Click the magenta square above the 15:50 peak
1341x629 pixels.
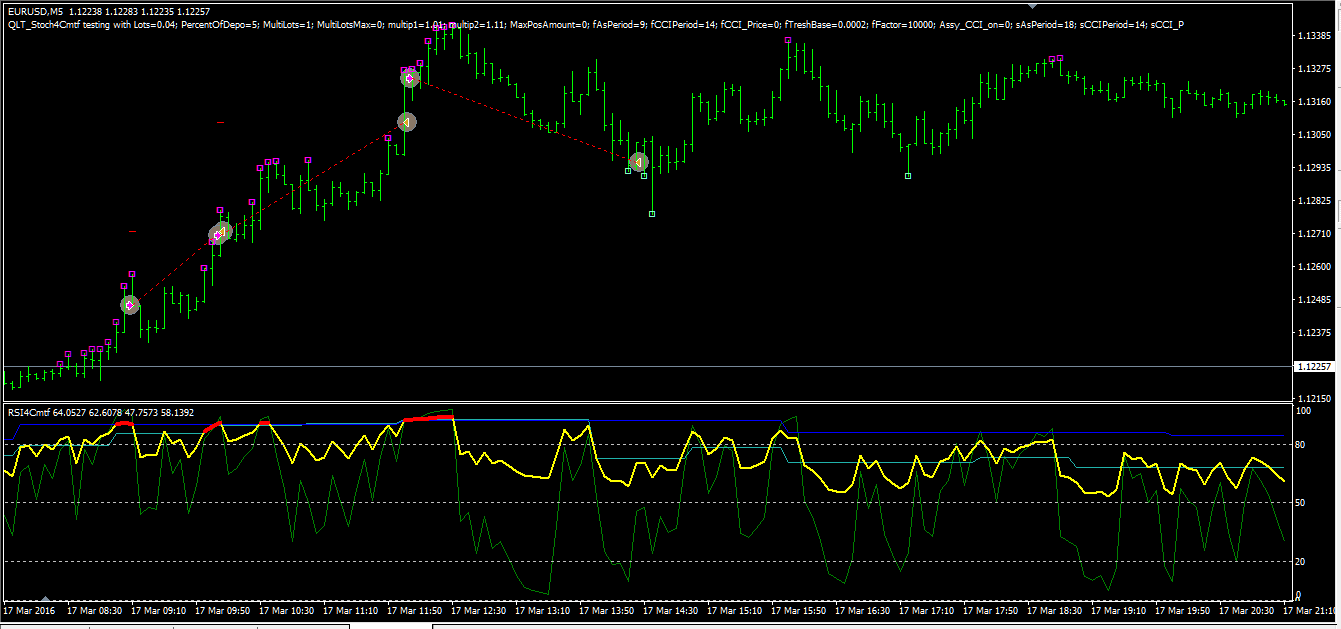coord(788,40)
